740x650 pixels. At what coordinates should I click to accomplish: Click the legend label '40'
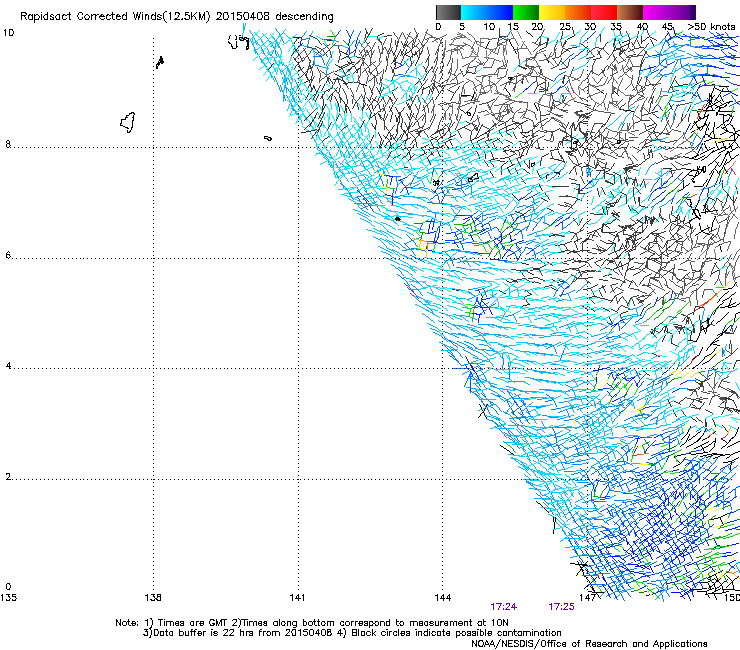coord(642,27)
